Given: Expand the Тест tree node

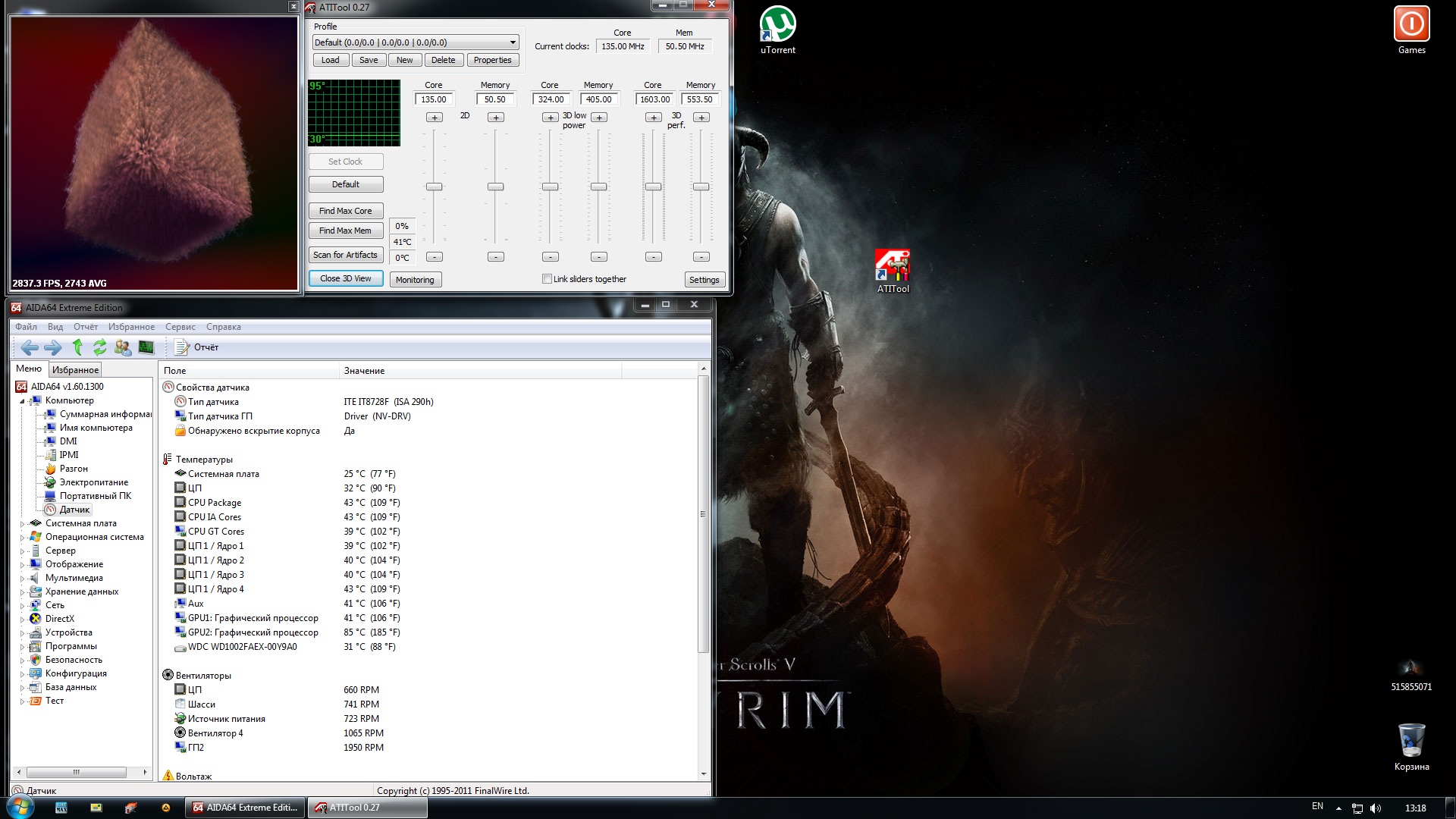Looking at the screenshot, I should 22,701.
